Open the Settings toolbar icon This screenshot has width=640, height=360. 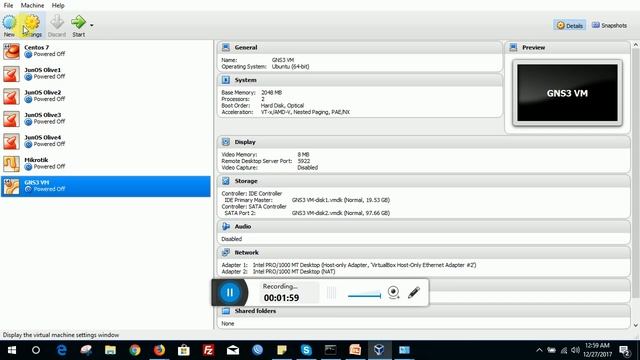(x=32, y=25)
